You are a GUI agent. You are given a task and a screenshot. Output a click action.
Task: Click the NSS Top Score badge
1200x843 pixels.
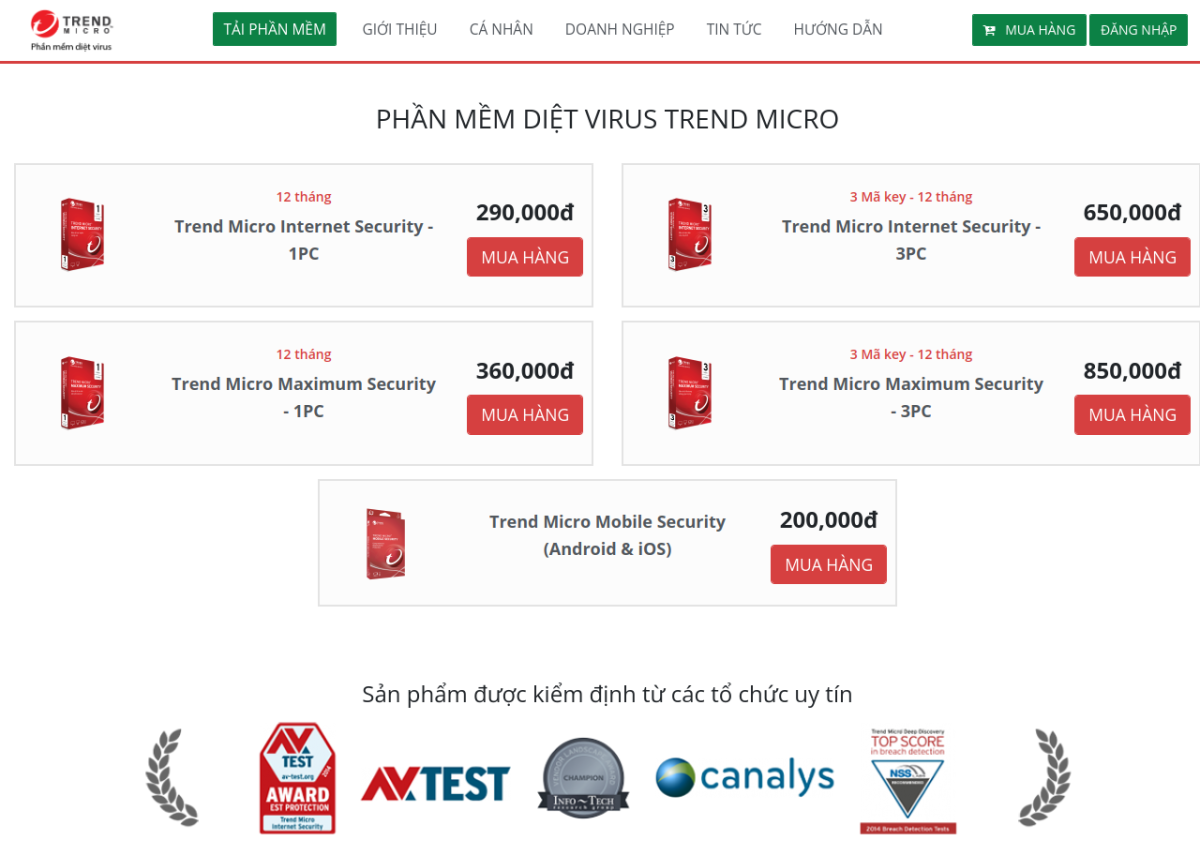(907, 781)
